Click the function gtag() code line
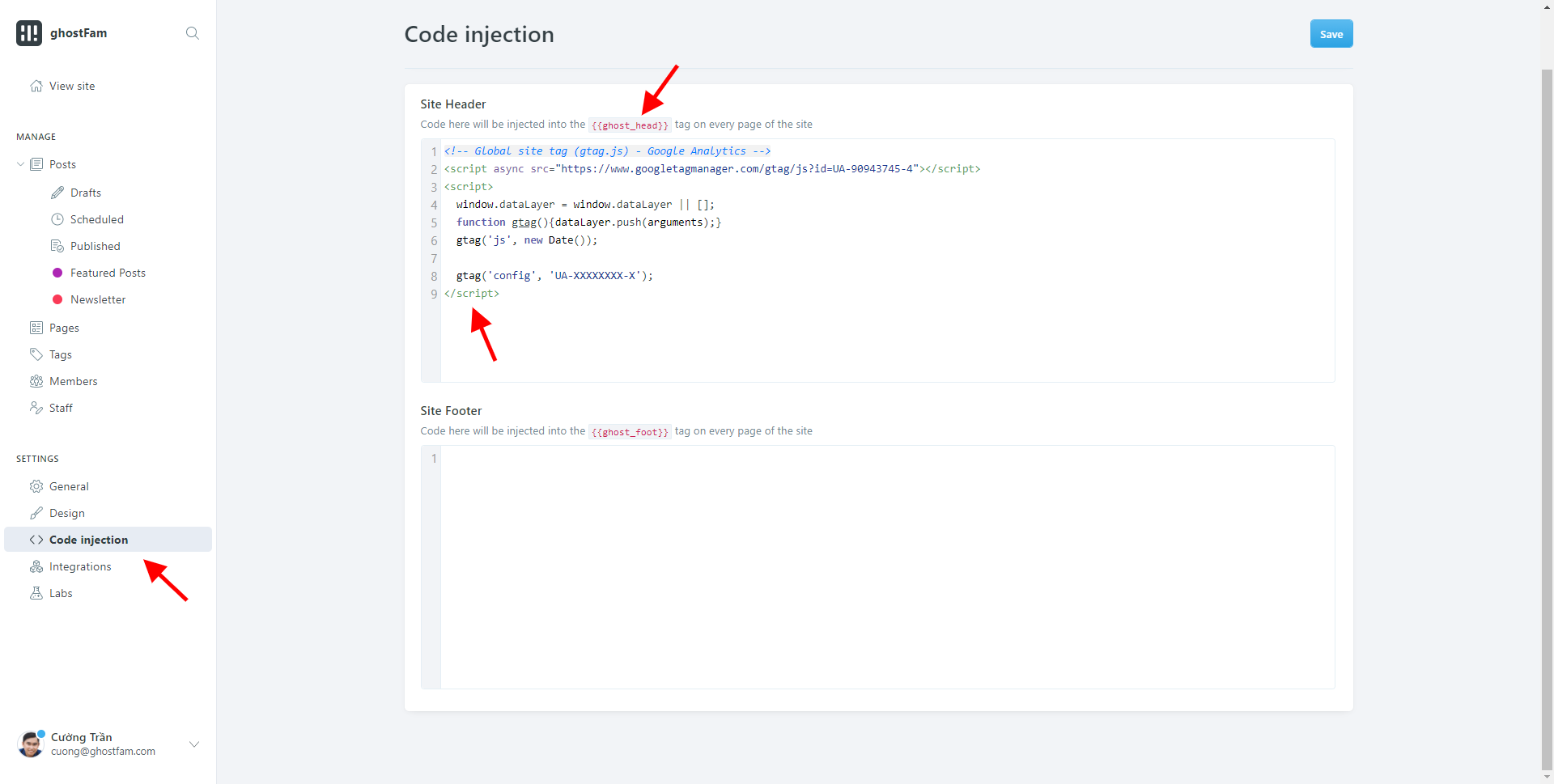The image size is (1554, 784). click(x=588, y=222)
